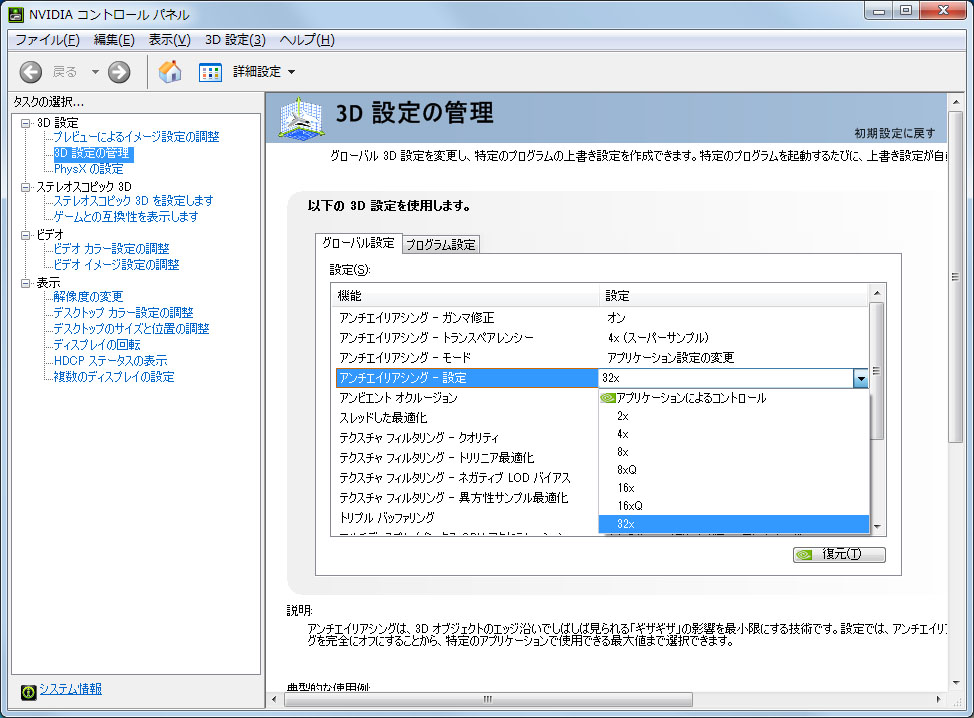Image resolution: width=974 pixels, height=718 pixels.
Task: Open デスクトップ カラー設定の調整
Action: (x=123, y=312)
